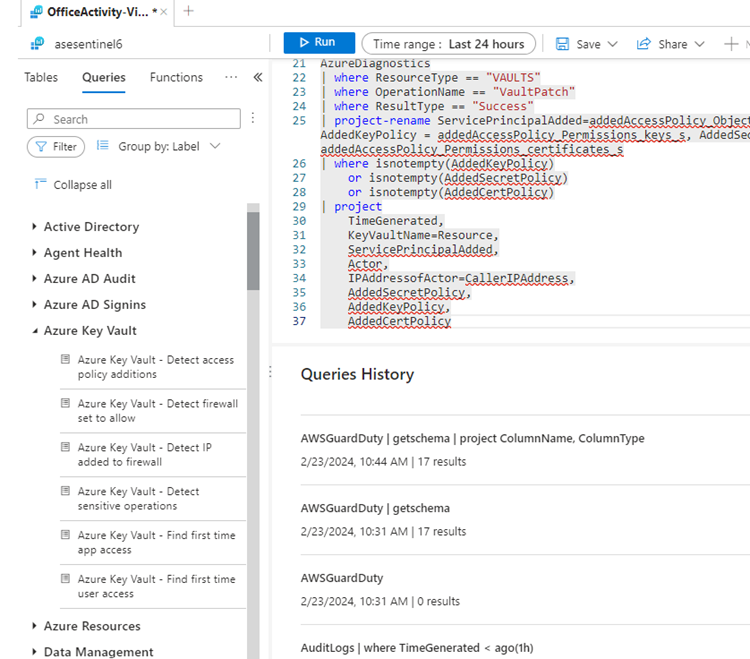750x659 pixels.
Task: Click the Group by list icon
Action: (x=102, y=145)
